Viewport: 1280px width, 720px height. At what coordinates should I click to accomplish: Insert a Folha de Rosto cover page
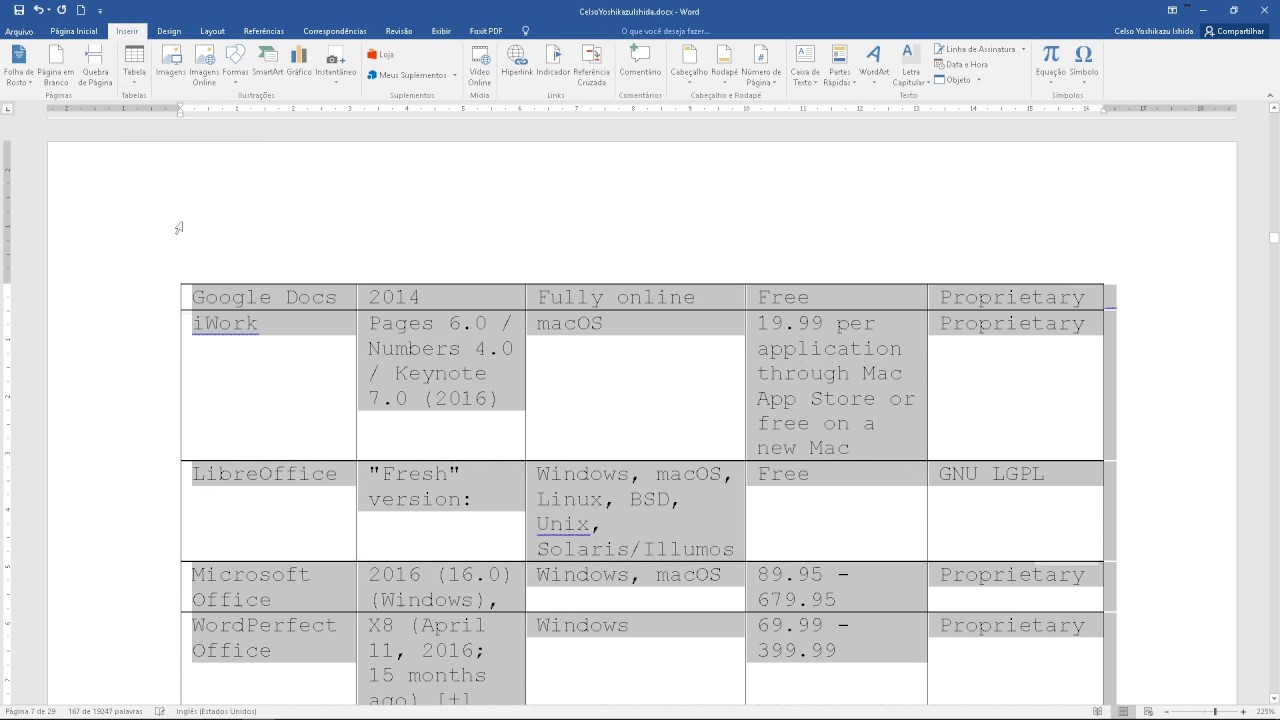(19, 66)
